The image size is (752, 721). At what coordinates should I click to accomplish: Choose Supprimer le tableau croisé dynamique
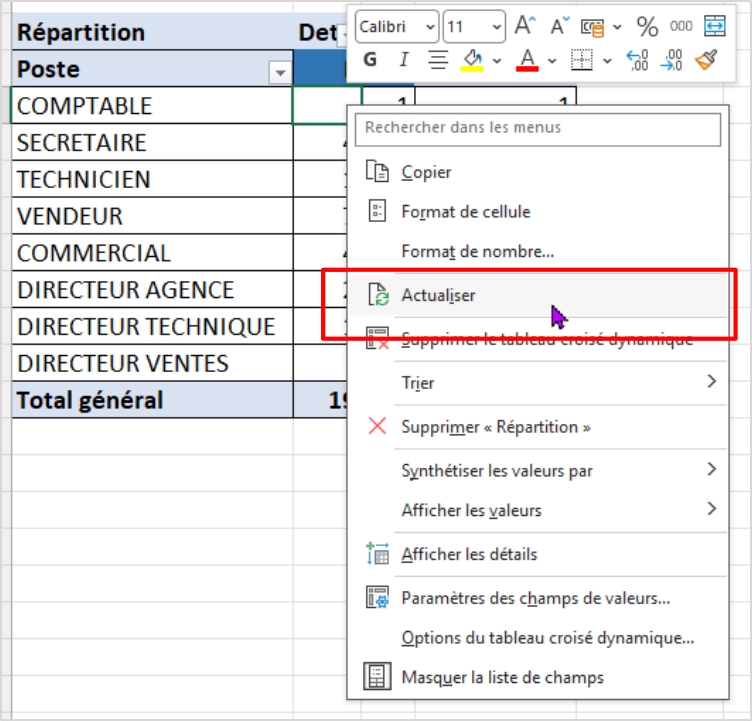538,339
